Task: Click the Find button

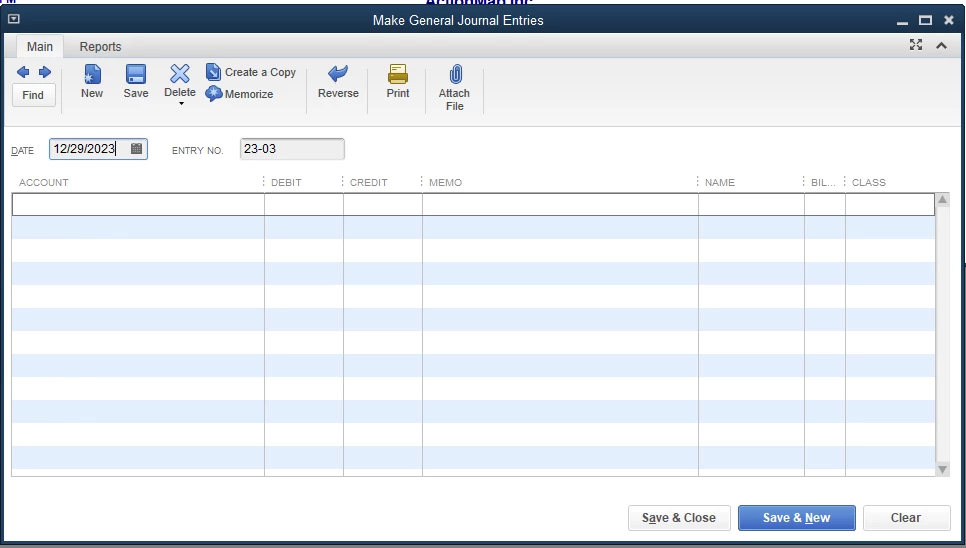Action: 33,95
